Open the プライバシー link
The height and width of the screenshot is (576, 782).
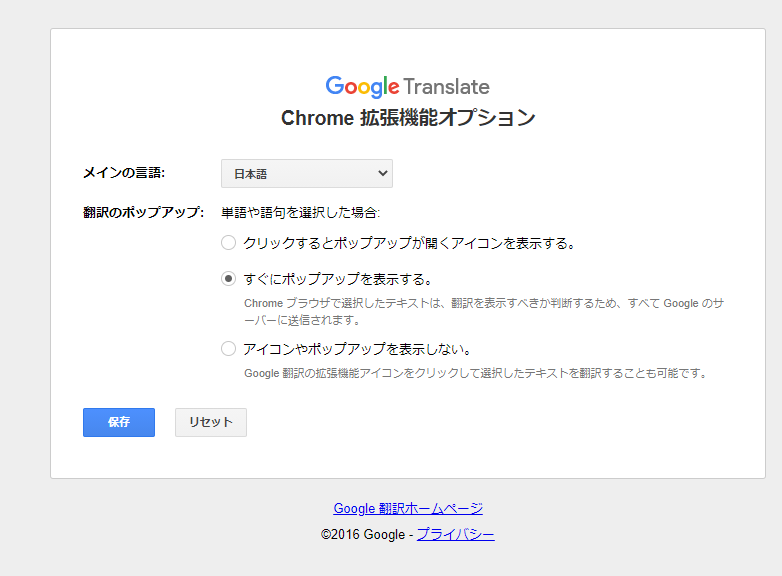point(455,535)
